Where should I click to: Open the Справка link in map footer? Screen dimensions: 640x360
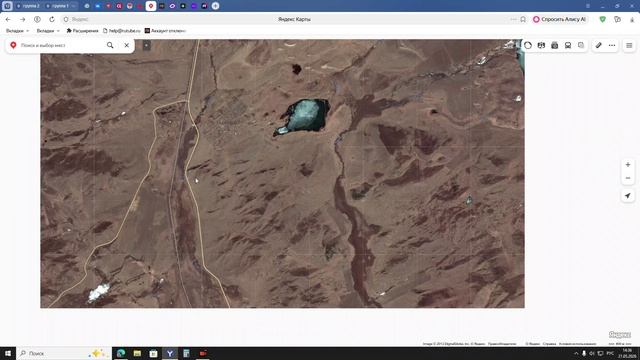(x=549, y=344)
